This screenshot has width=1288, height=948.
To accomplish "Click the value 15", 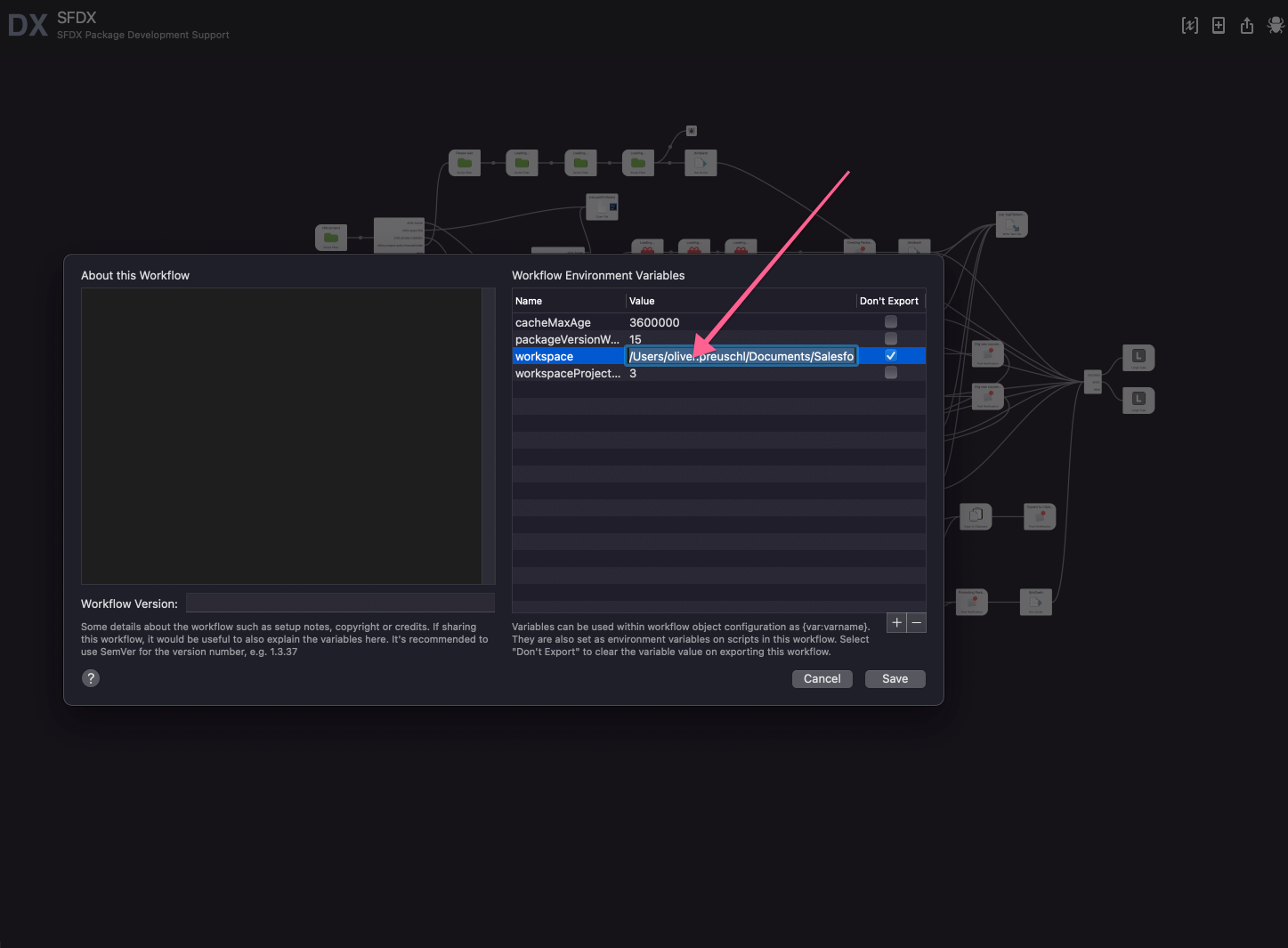I will [636, 339].
